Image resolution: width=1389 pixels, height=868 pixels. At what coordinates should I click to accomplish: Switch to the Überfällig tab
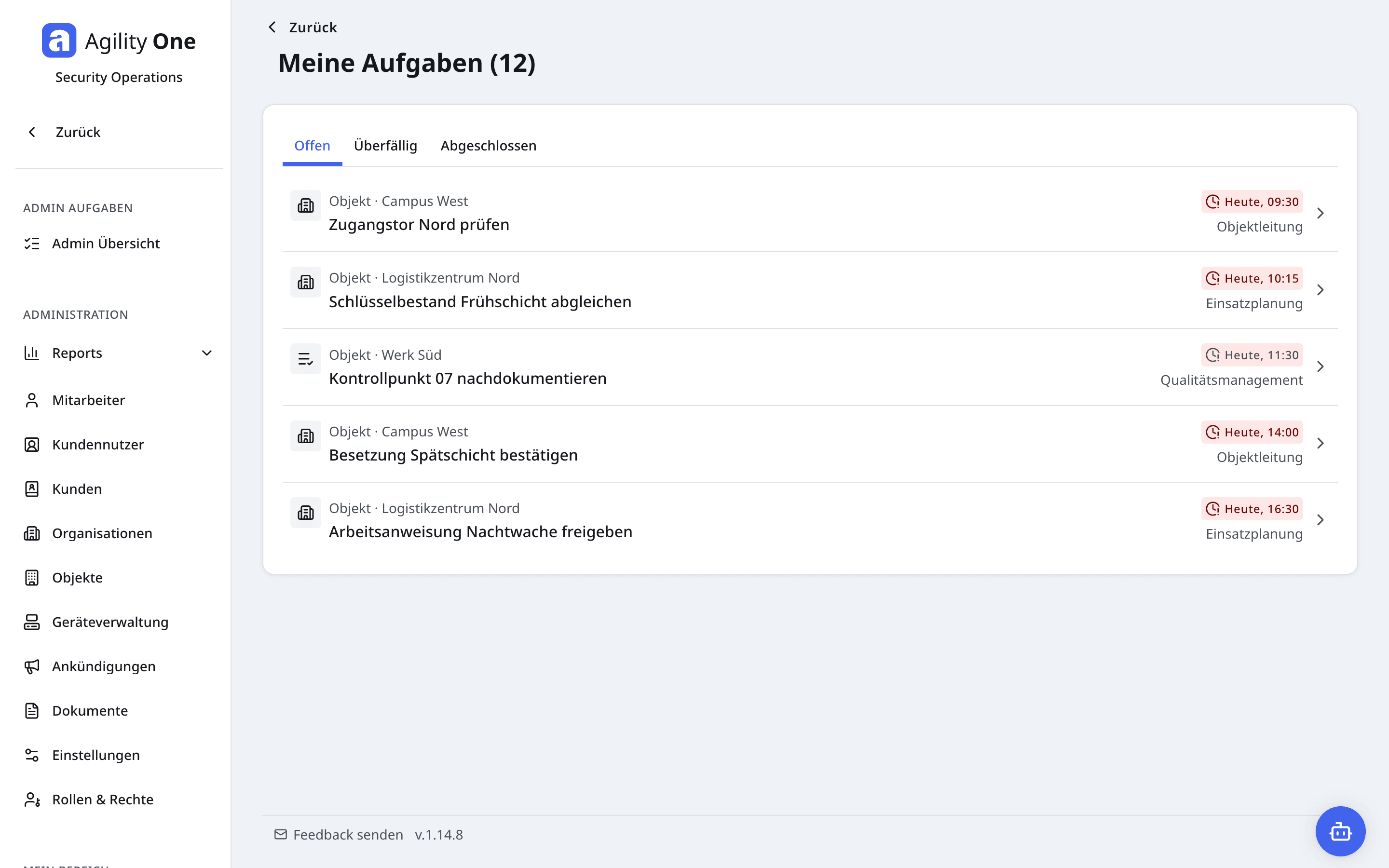point(385,146)
